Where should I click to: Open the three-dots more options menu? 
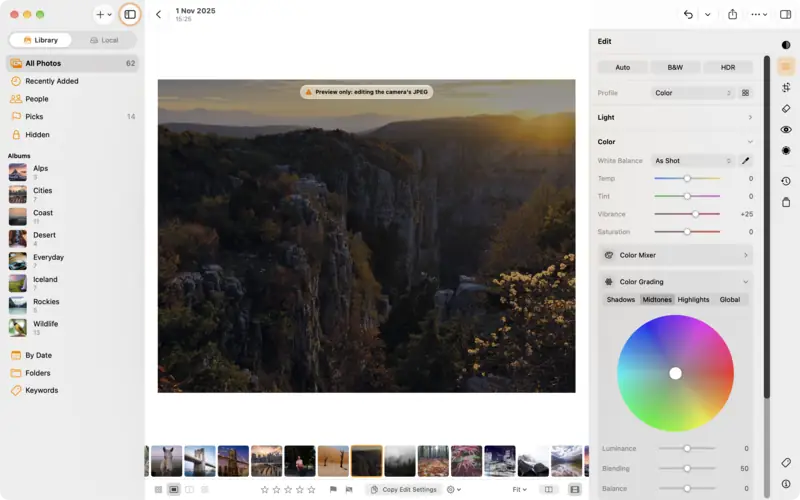point(759,14)
